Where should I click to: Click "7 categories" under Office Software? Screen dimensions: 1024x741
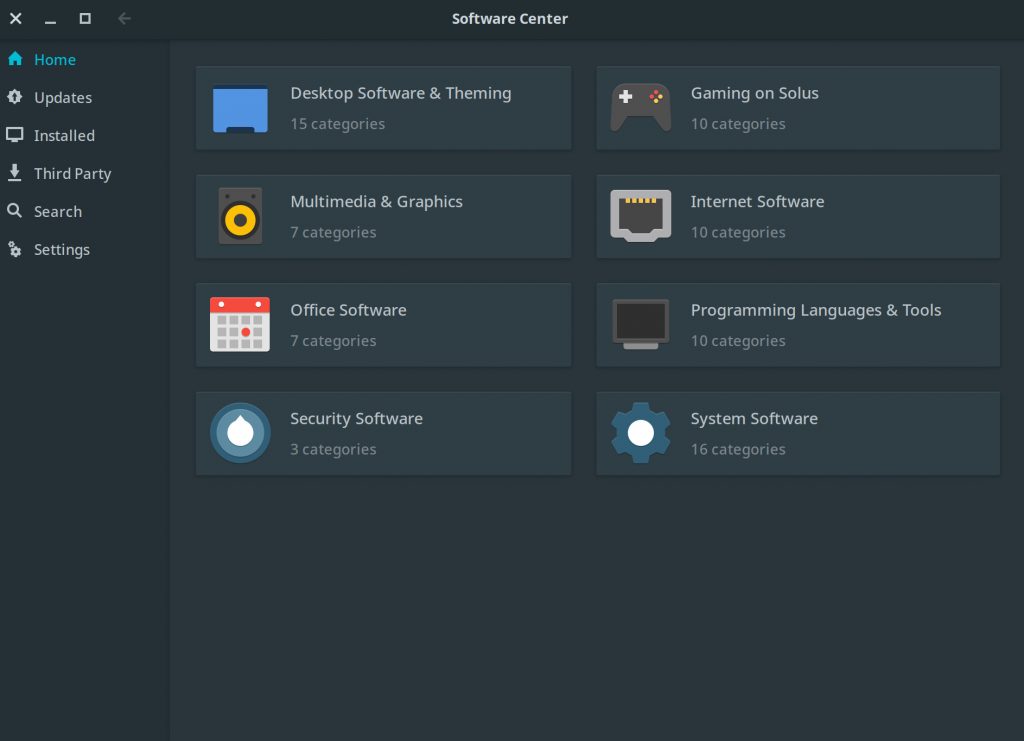click(332, 341)
